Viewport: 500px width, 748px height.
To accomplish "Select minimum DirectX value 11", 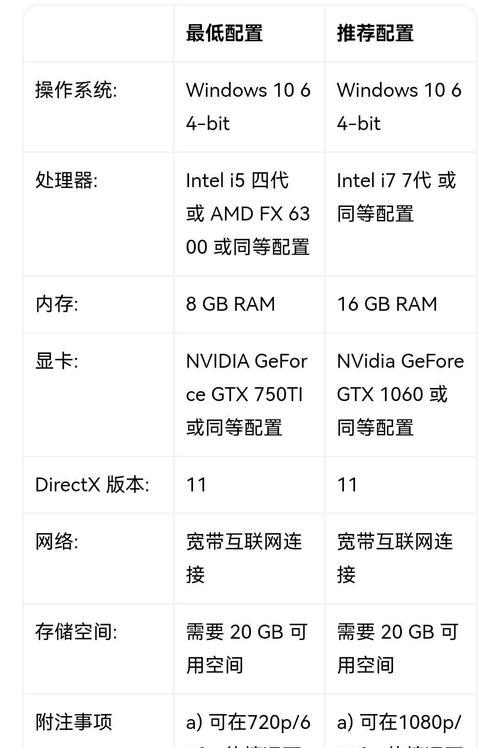I will click(x=196, y=485).
